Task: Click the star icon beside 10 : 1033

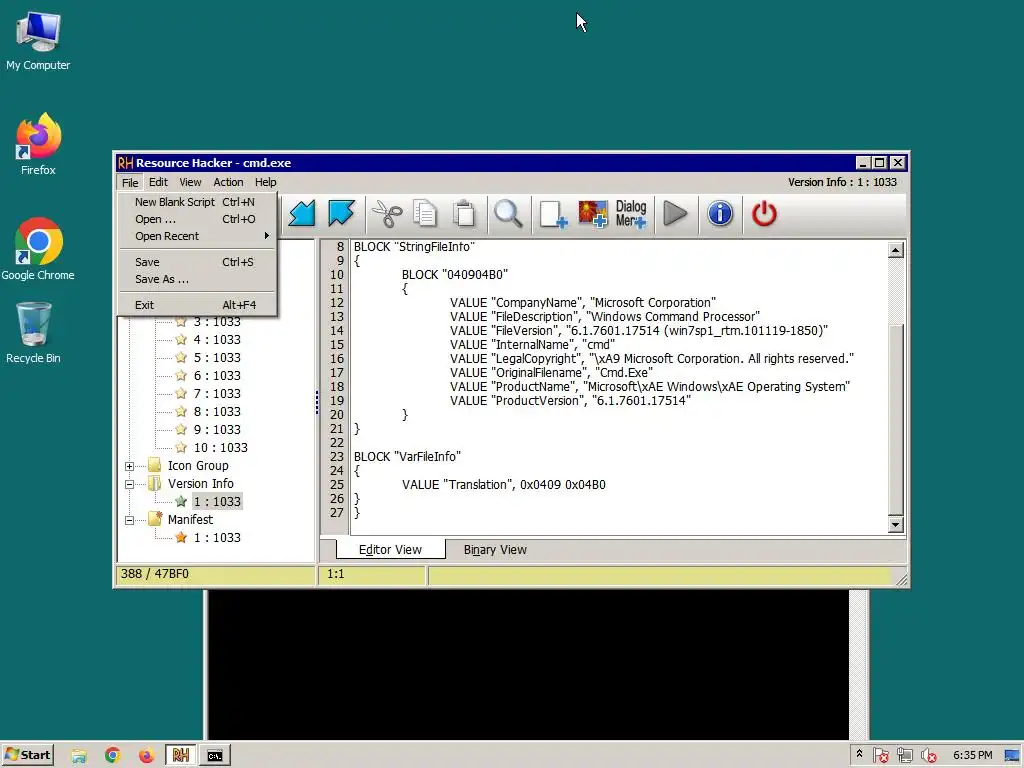Action: coord(181,447)
